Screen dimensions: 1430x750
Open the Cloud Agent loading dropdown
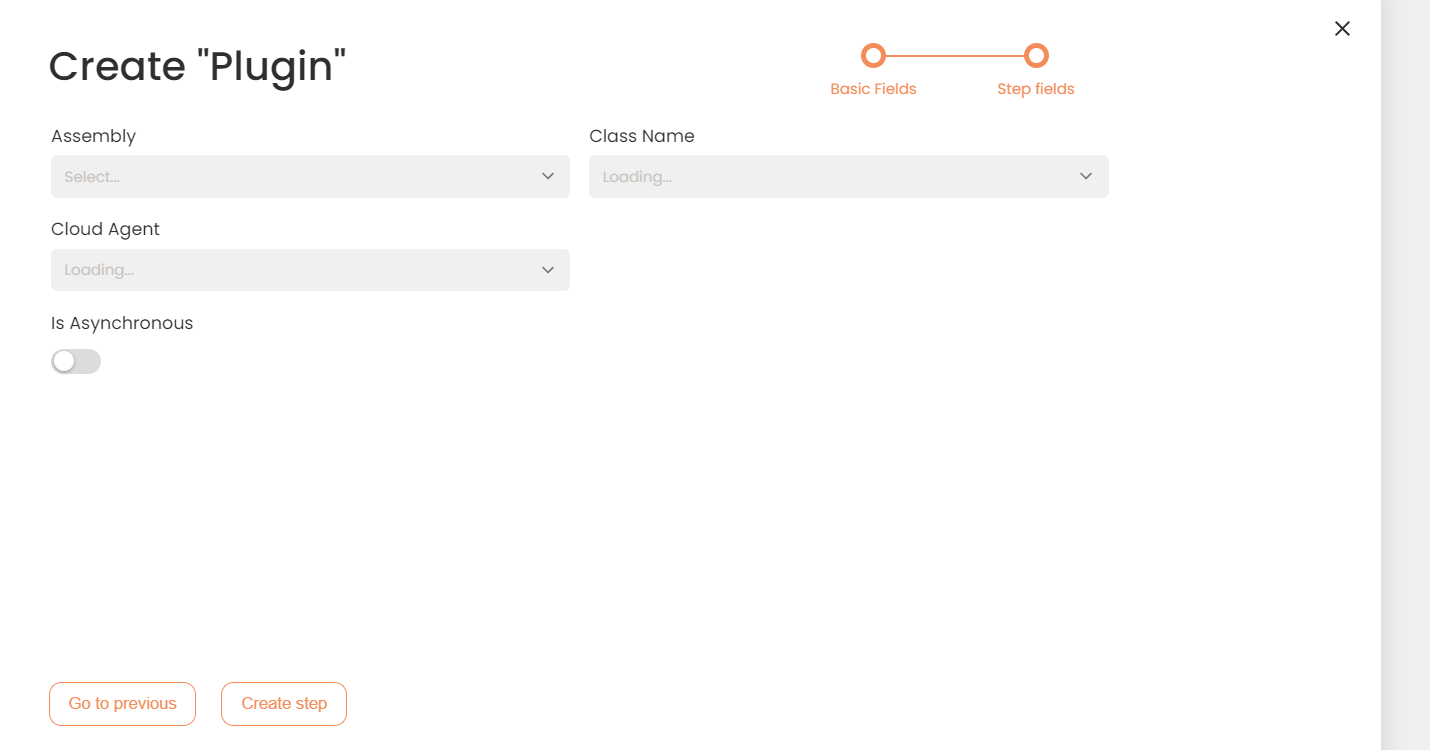310,270
